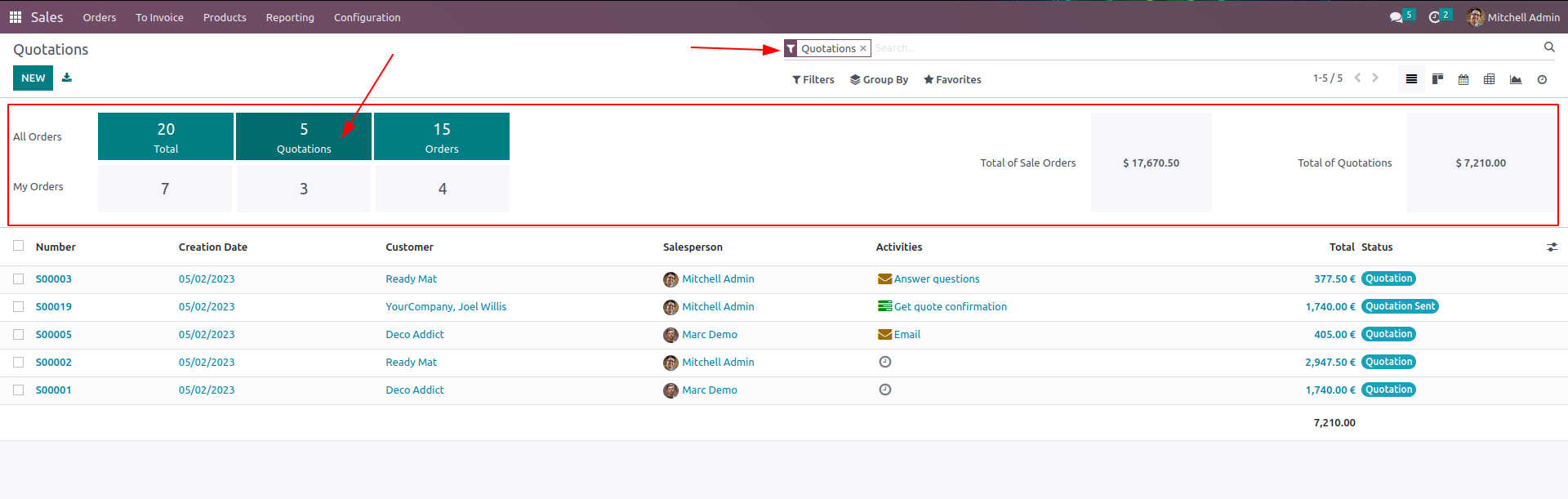1568x499 pixels.
Task: Check the S00001 row checkbox
Action: (18, 390)
